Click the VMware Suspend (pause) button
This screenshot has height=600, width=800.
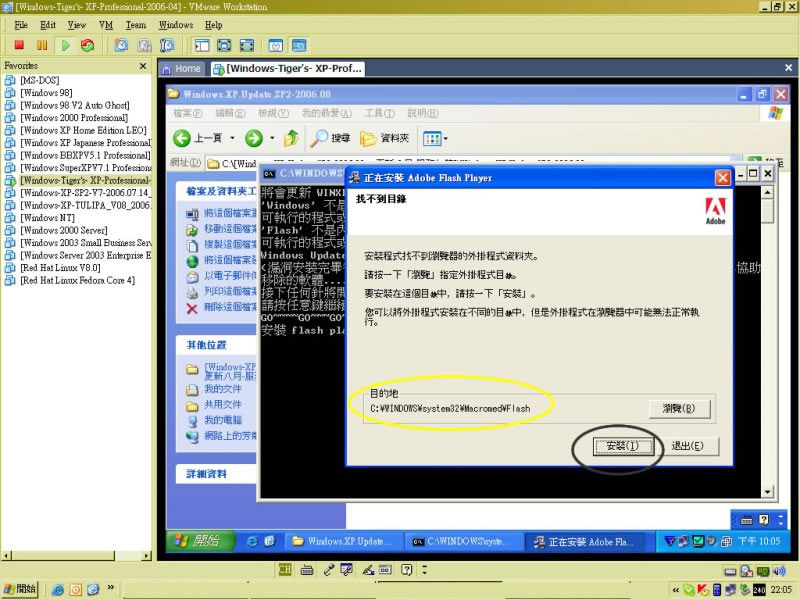click(x=42, y=45)
